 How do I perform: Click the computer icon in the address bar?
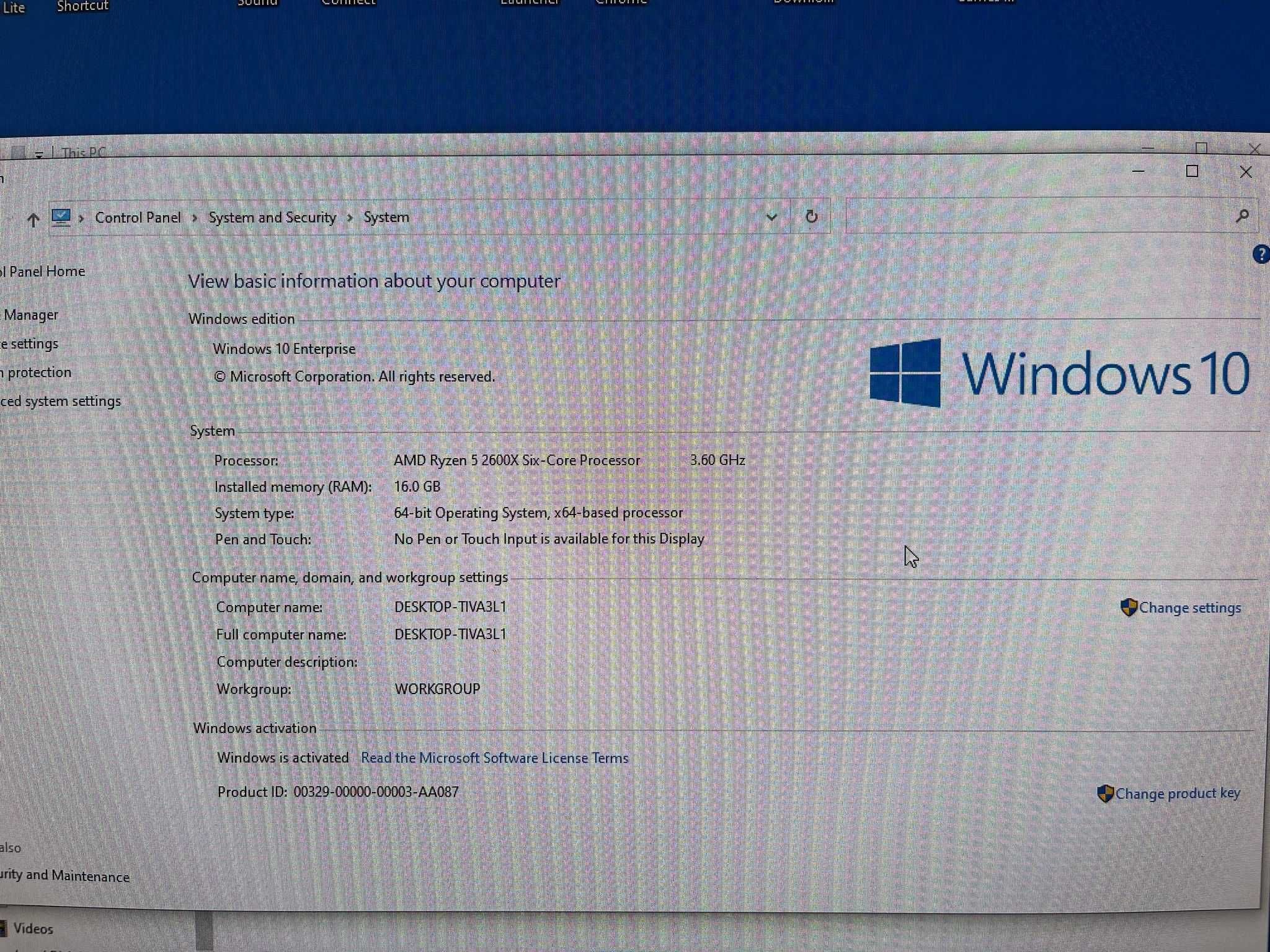[61, 218]
